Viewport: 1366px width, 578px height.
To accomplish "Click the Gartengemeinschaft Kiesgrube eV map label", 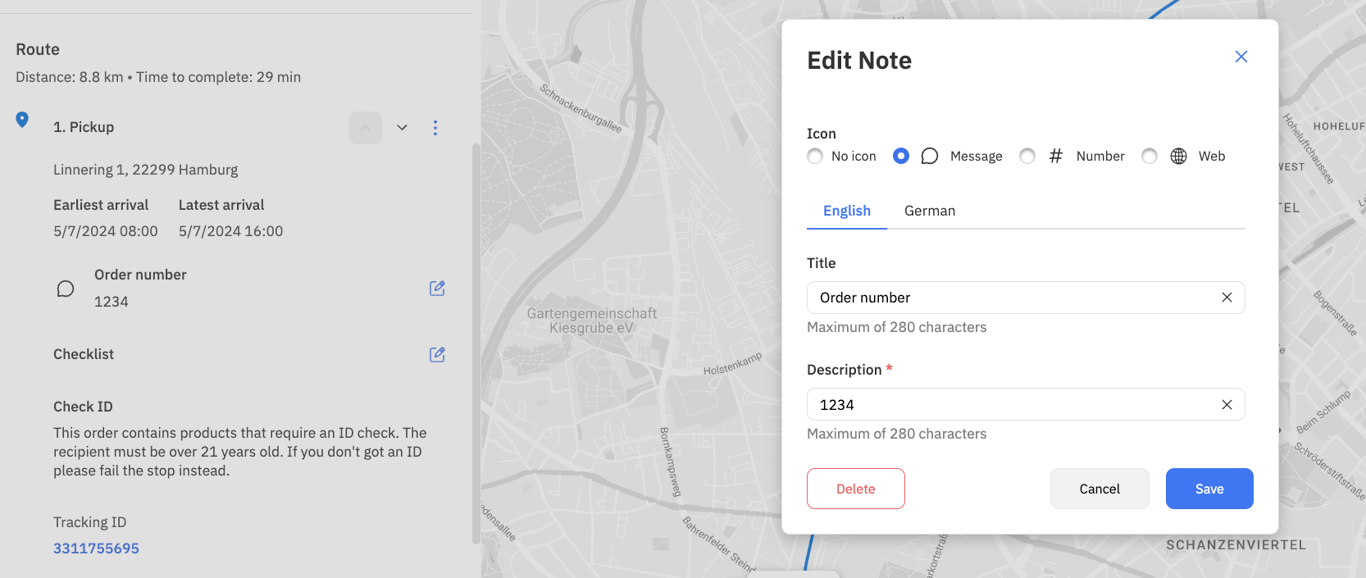I will pos(592,320).
